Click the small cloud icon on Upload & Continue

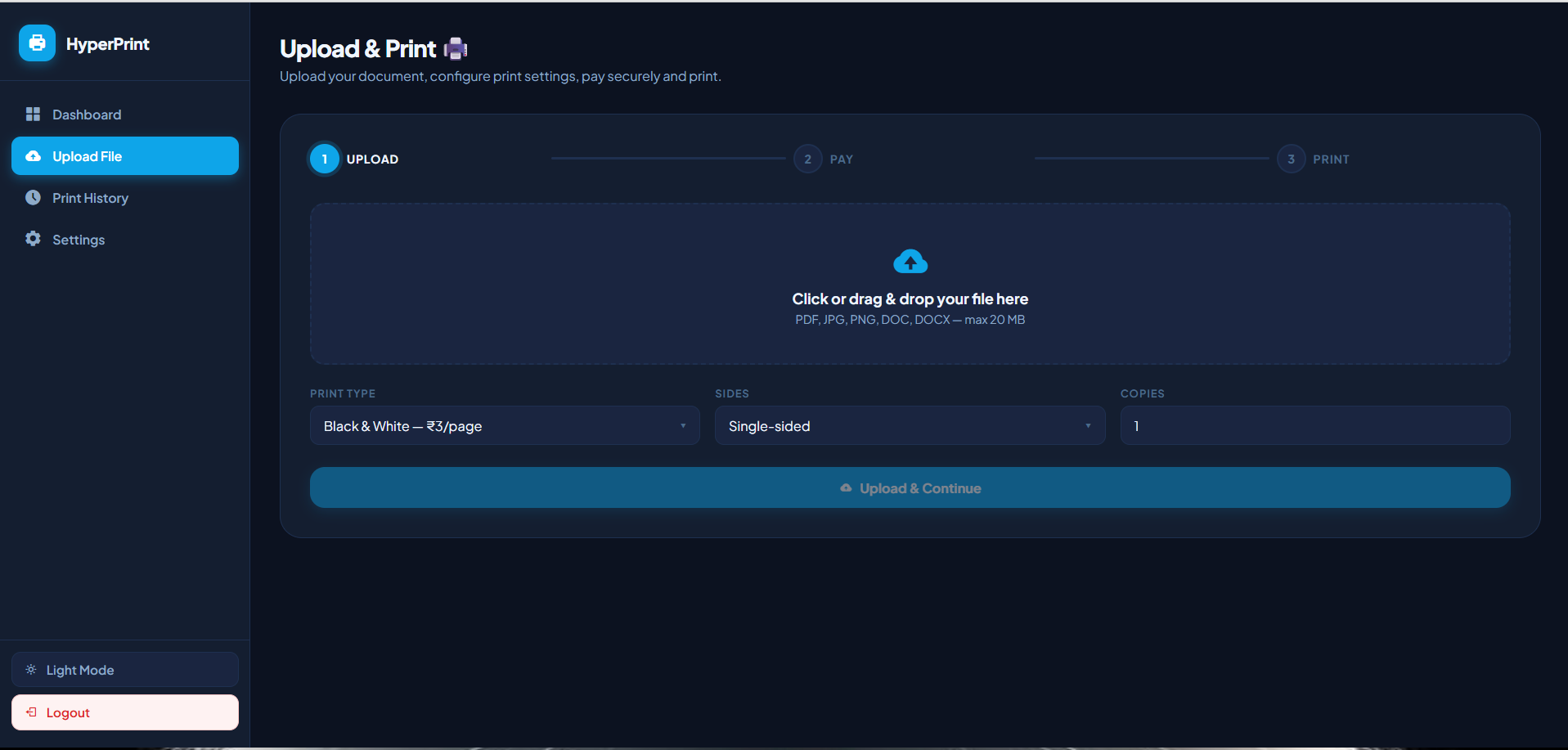click(846, 487)
